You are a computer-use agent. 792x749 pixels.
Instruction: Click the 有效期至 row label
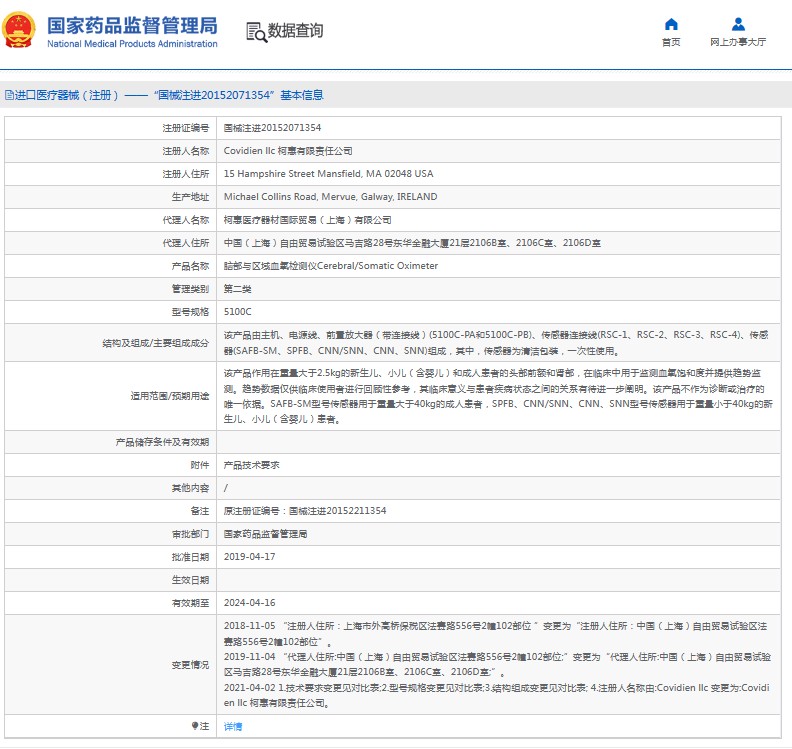coord(190,603)
